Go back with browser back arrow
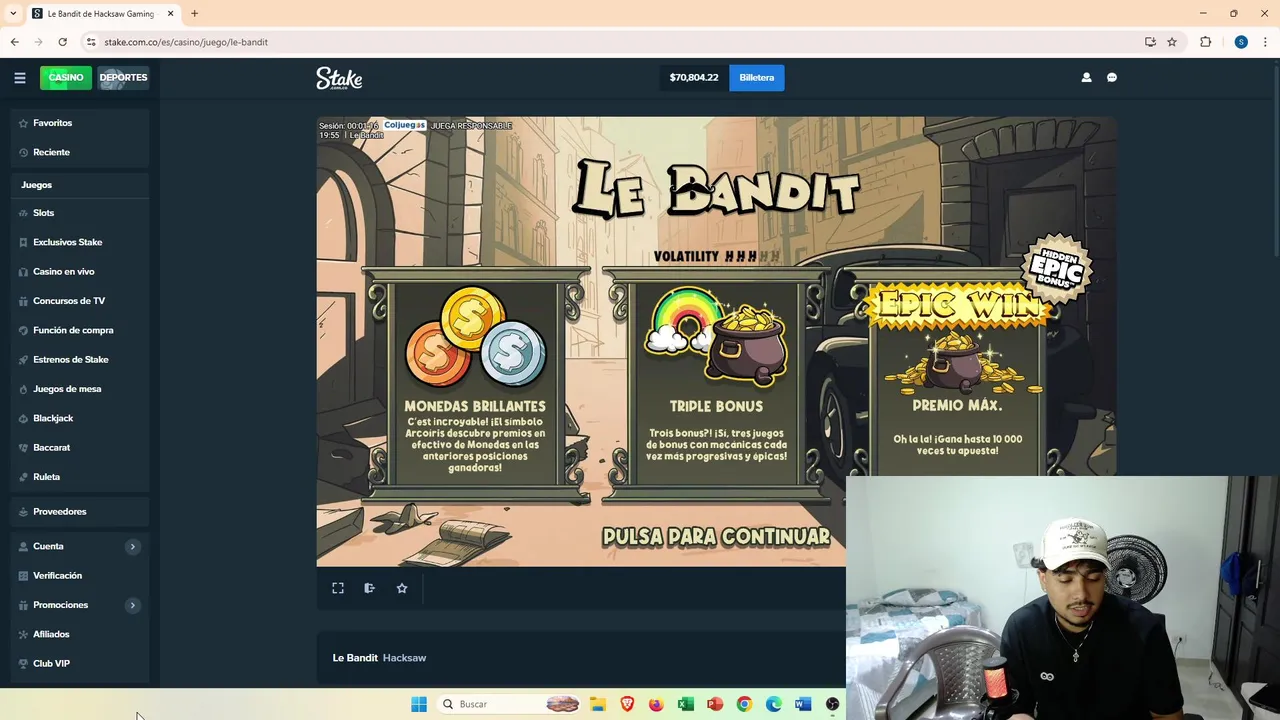 coord(14,42)
